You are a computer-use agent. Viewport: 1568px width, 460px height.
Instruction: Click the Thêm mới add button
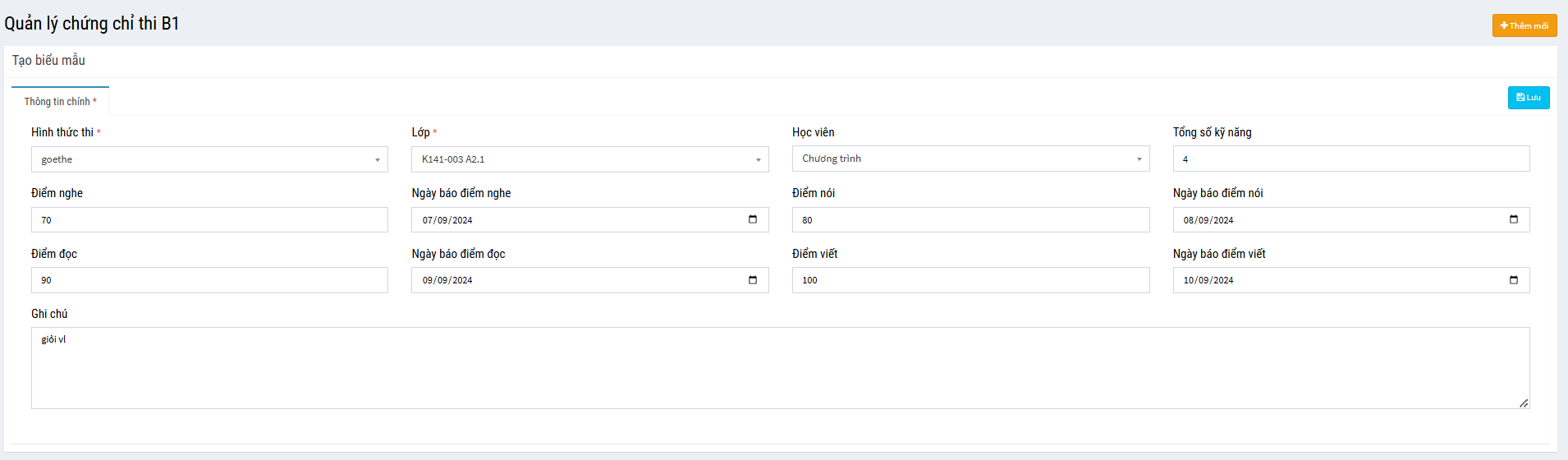pyautogui.click(x=1524, y=25)
